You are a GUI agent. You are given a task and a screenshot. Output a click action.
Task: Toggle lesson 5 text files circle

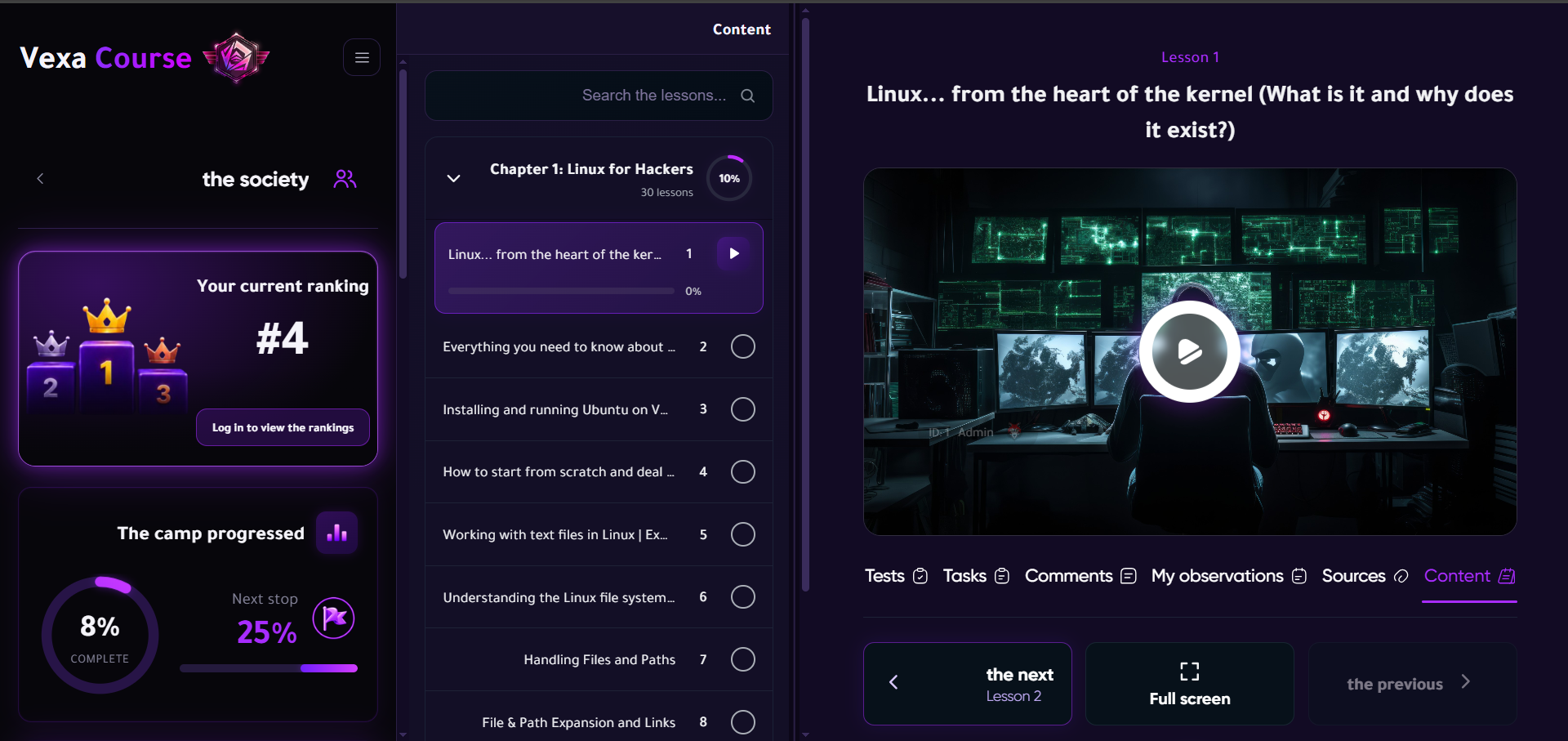point(742,534)
